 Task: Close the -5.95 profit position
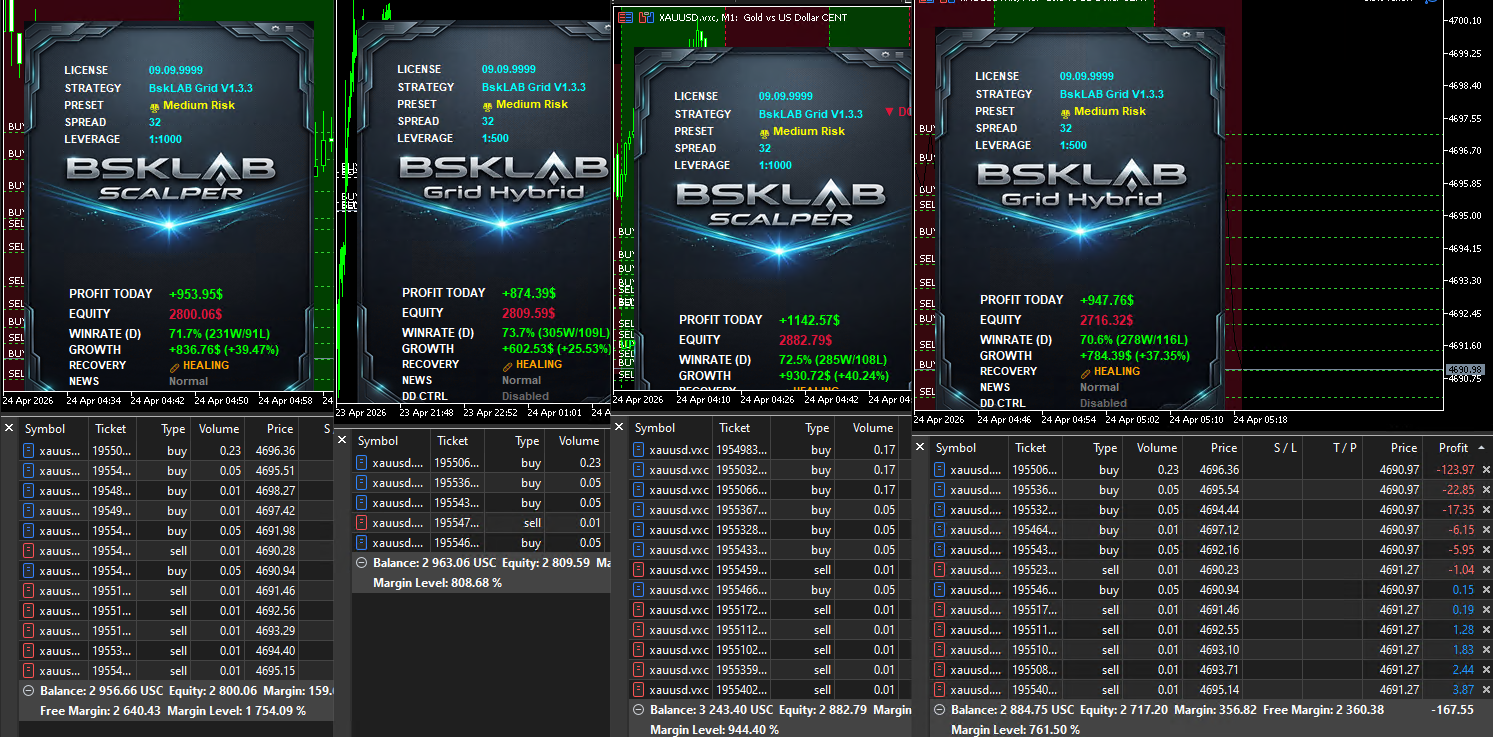1485,550
